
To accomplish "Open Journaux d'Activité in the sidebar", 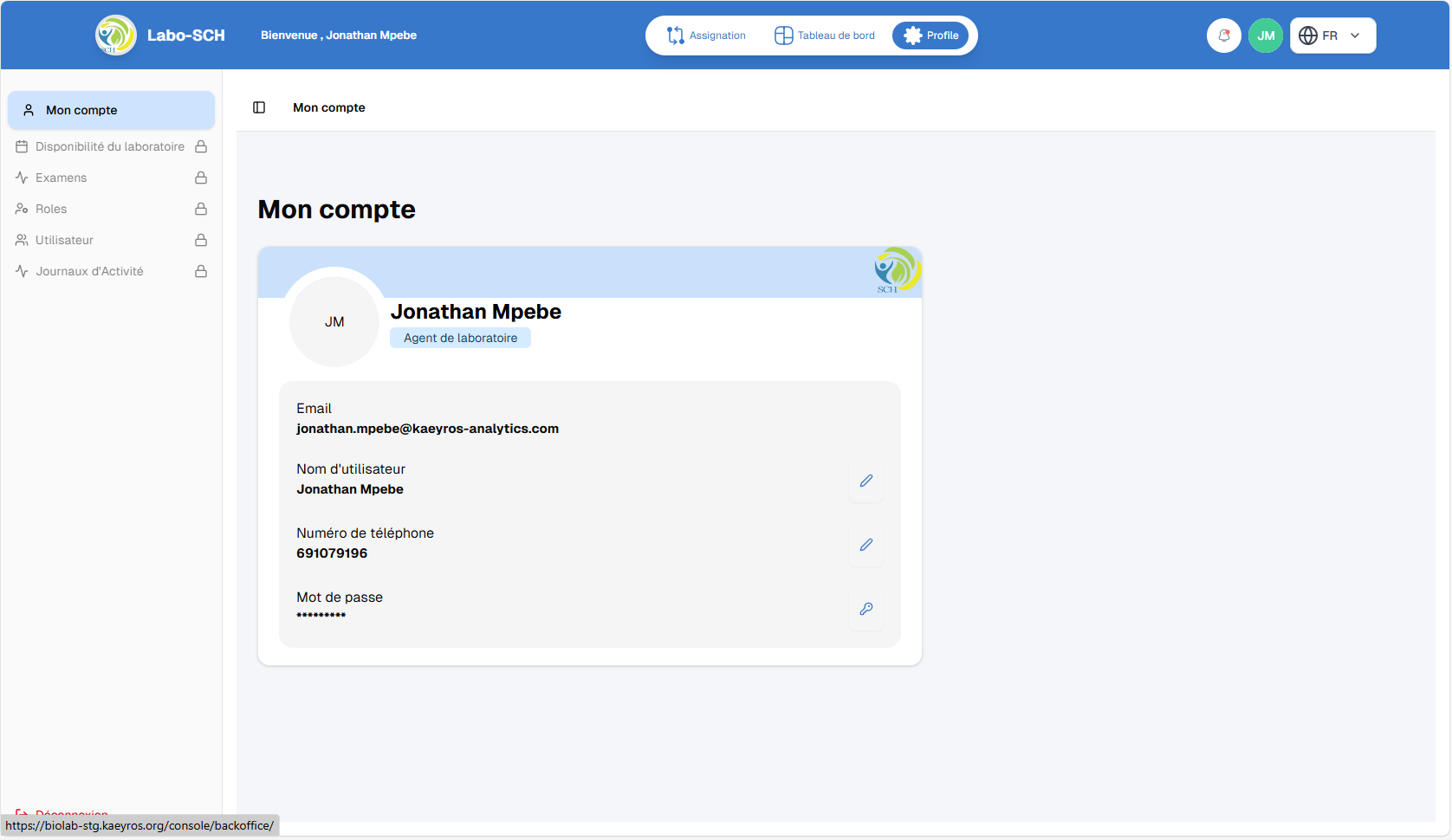I will click(89, 271).
